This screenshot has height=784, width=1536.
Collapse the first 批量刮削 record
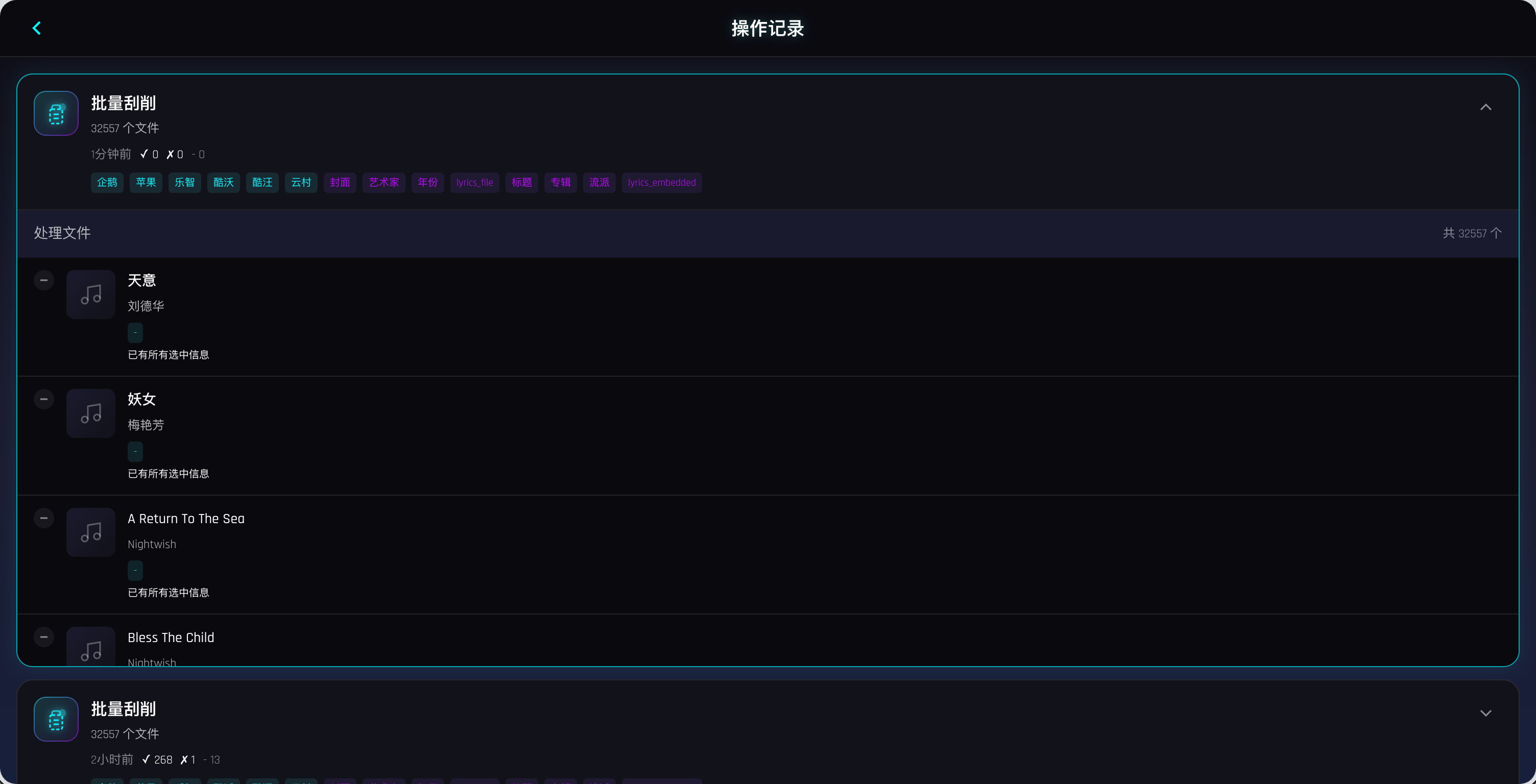coord(1485,107)
